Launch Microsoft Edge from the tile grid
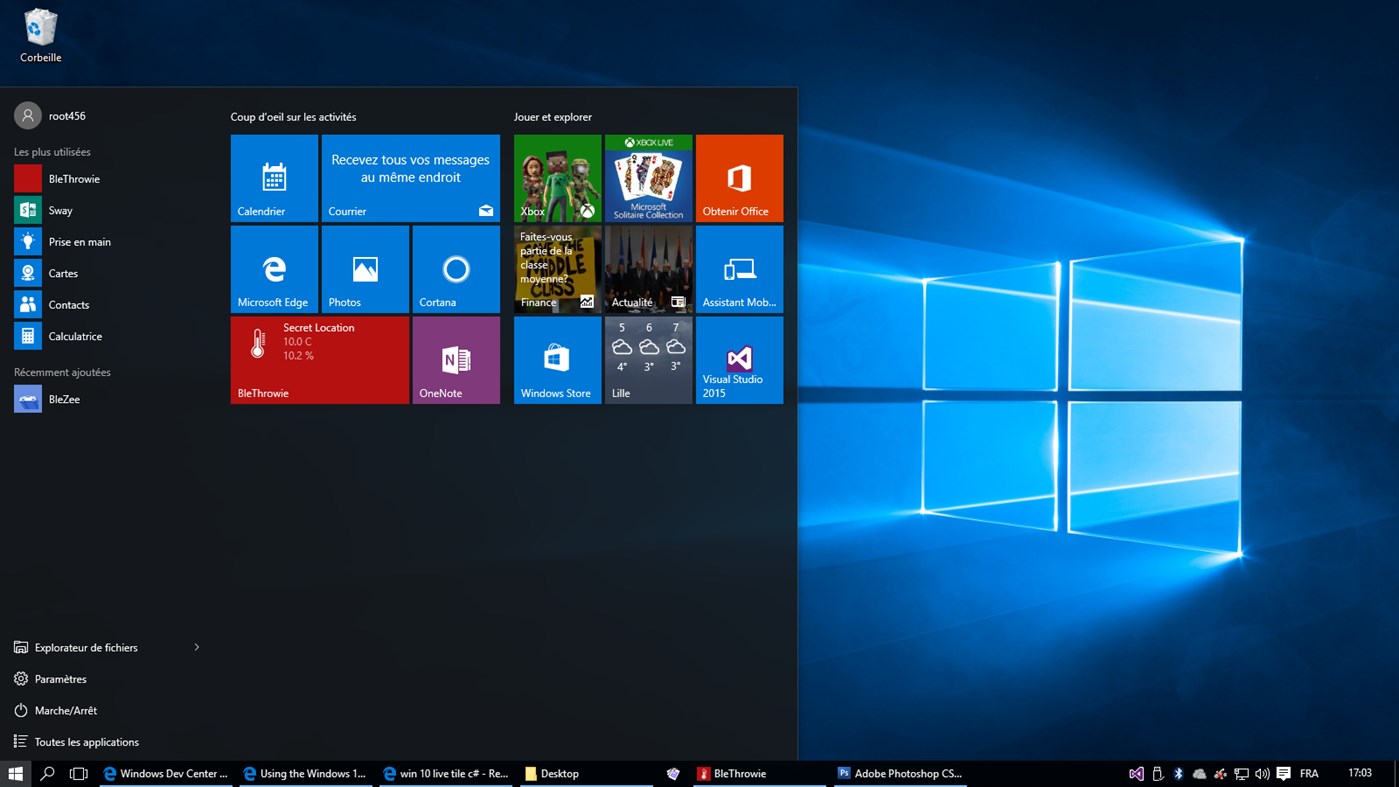 (x=274, y=268)
